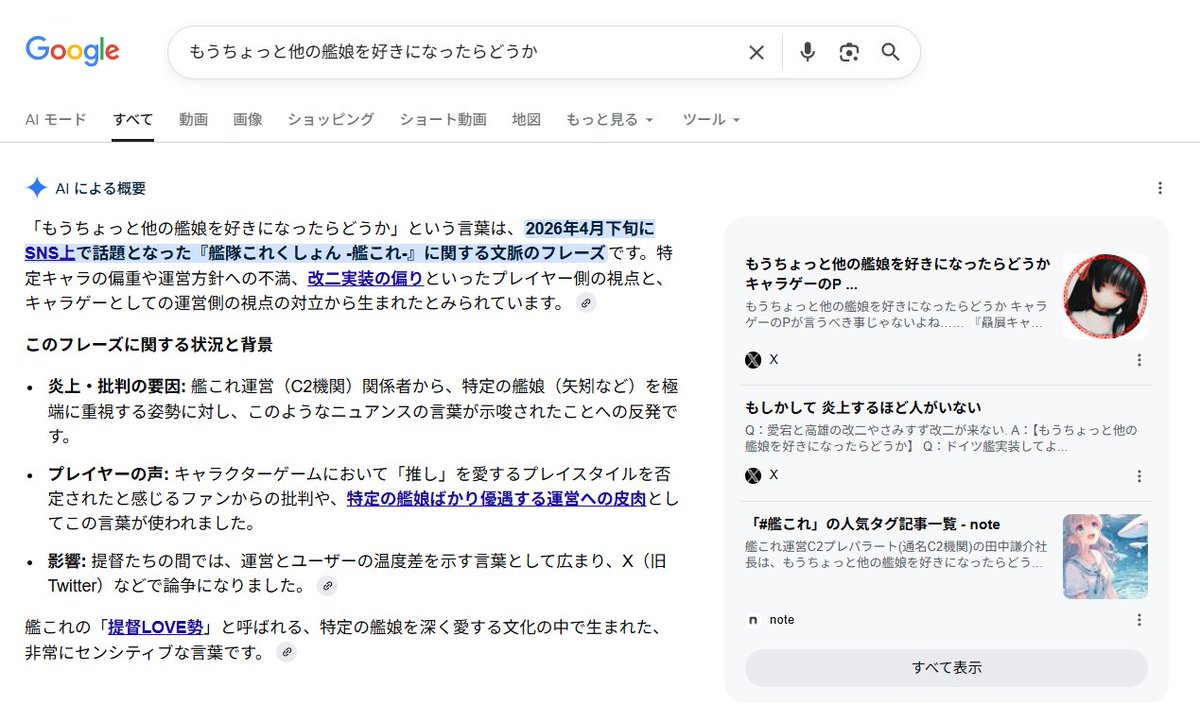Click the link icon after the 影響 bullet
The height and width of the screenshot is (705, 1200).
tap(327, 586)
